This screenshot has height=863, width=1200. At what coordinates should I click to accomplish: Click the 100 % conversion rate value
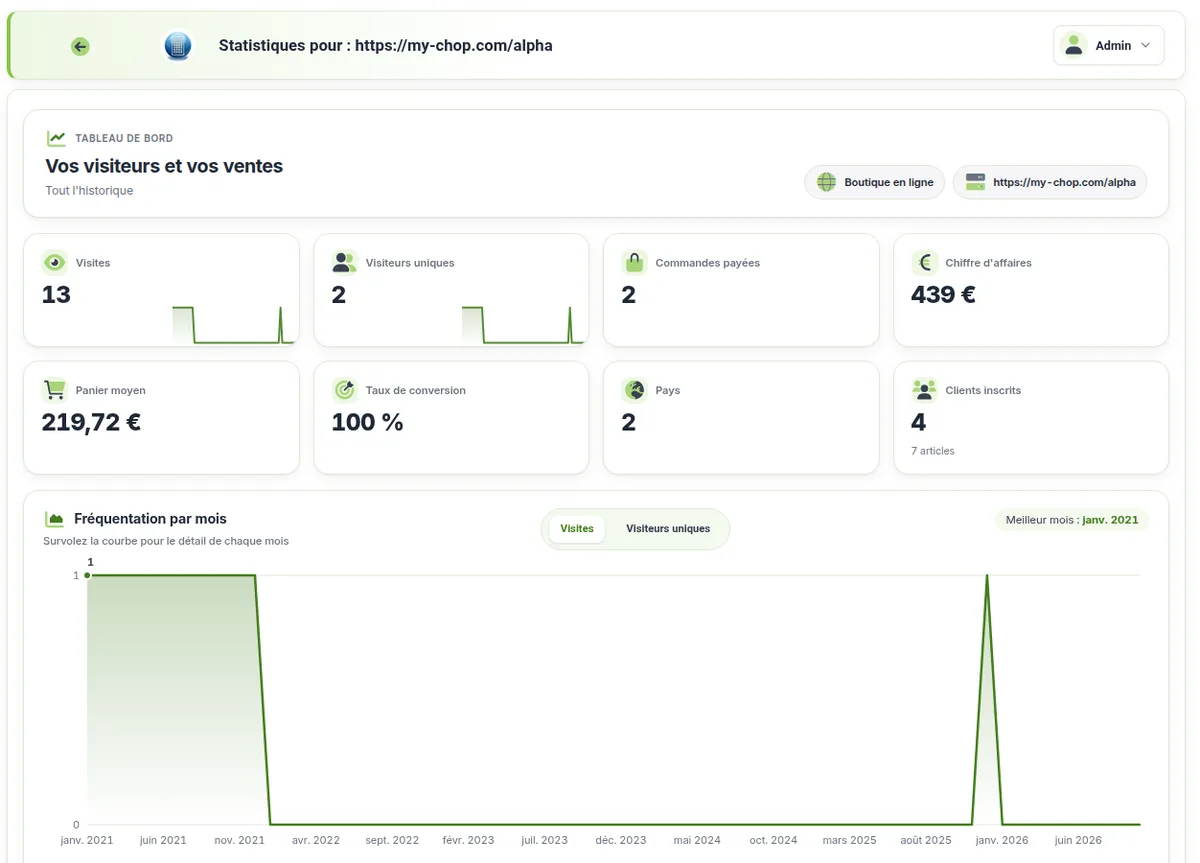[367, 422]
